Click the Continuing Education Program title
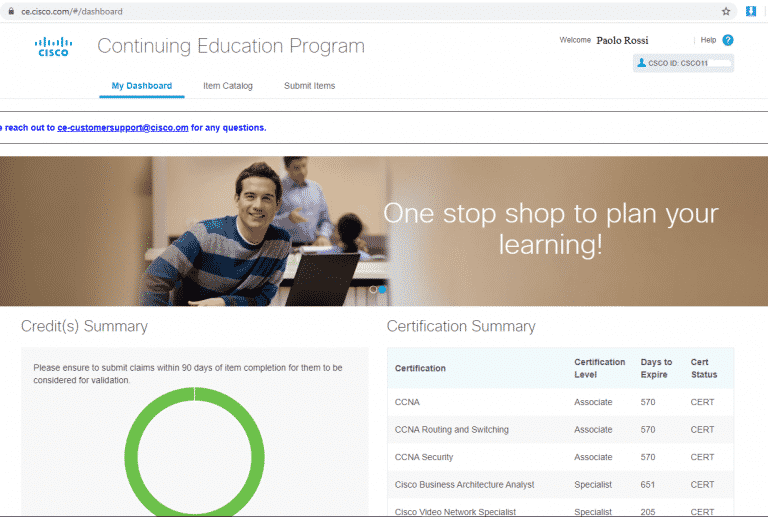Screen dimensions: 768x517 [x=231, y=46]
